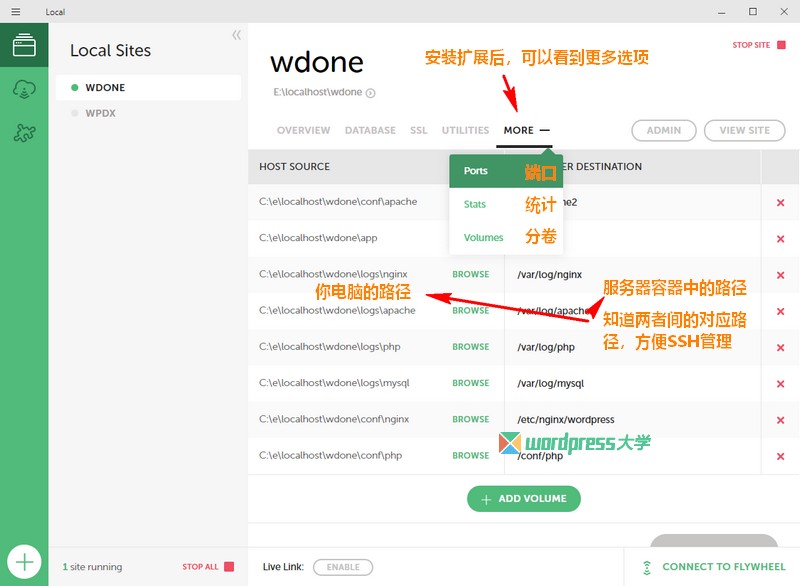Viewport: 800px width, 586px height.
Task: Browse the conf\php host source
Action: [x=470, y=455]
